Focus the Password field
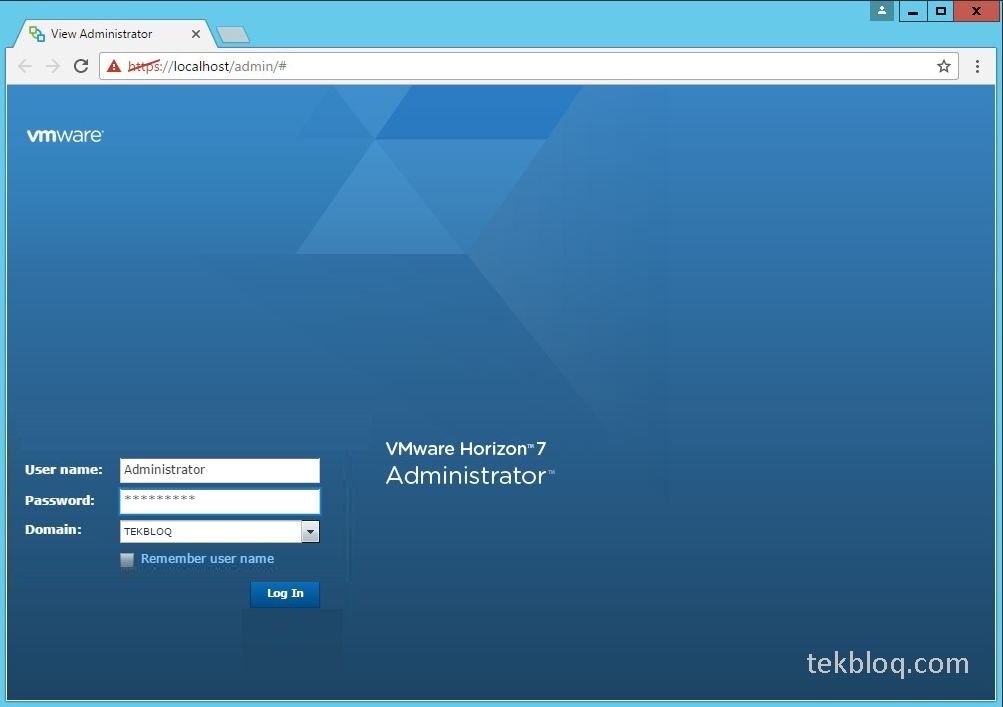 click(219, 502)
